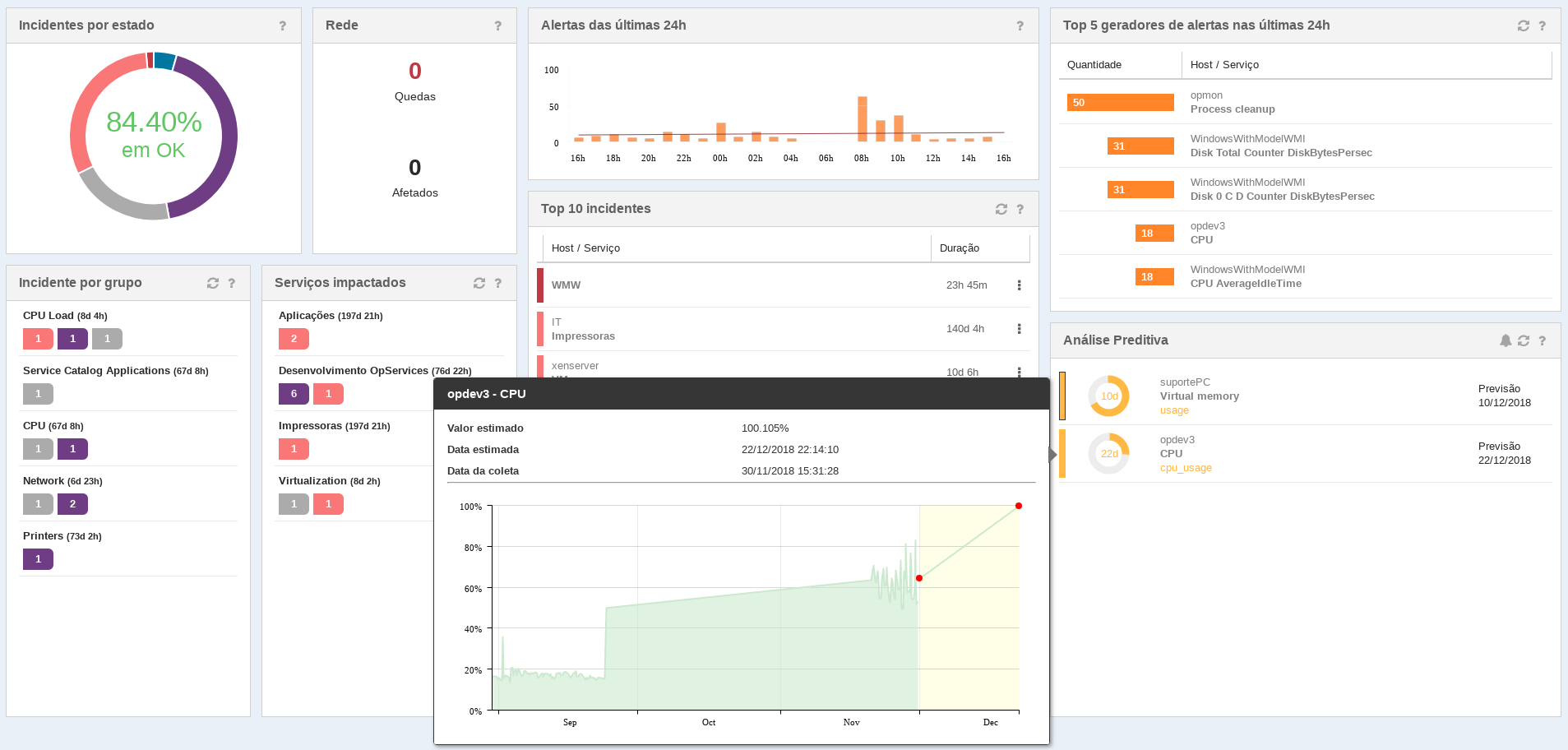Open the suportePC Virtual memory prediction
1568x750 pixels.
pos(1305,396)
